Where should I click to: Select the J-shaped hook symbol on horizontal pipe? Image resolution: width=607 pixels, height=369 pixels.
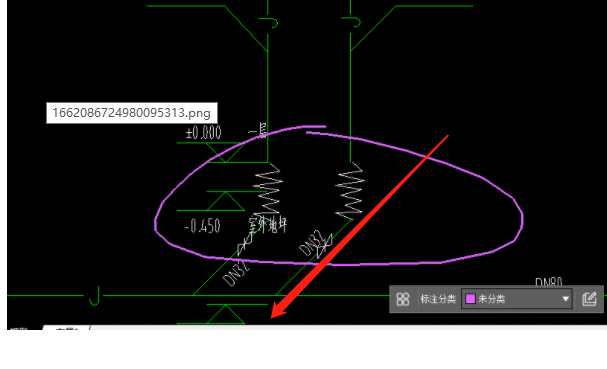(x=94, y=296)
